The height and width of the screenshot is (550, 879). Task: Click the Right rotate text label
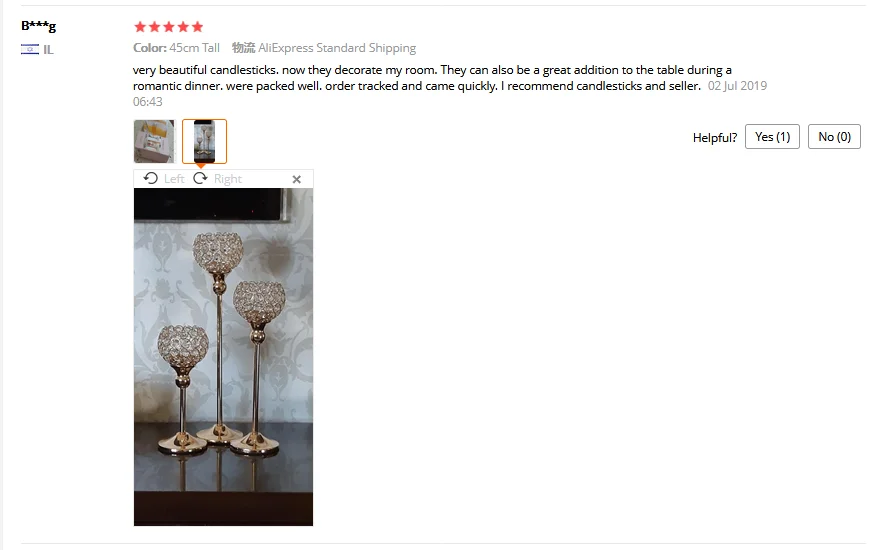pos(228,179)
